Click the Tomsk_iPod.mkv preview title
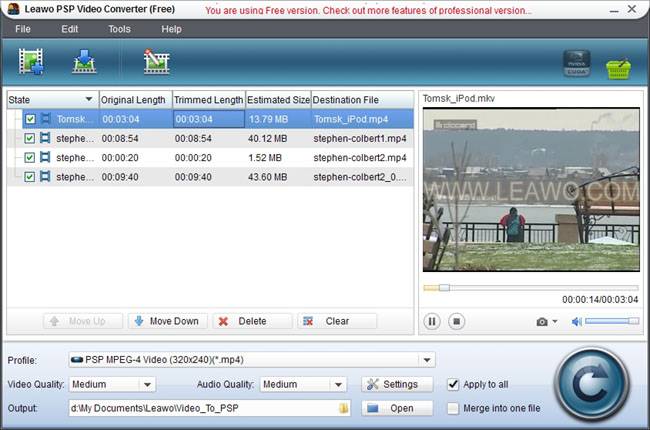 [x=458, y=98]
